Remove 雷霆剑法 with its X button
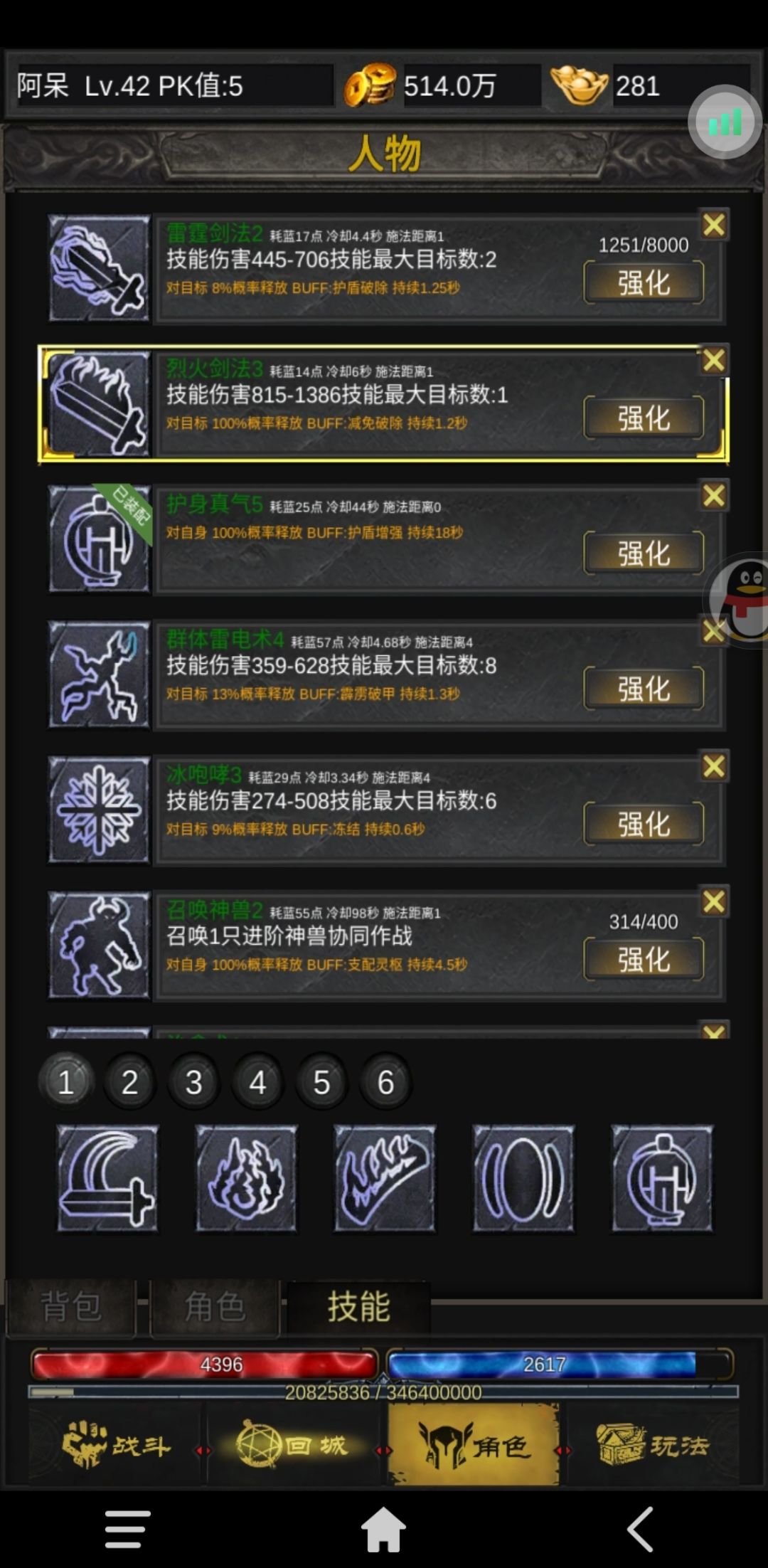The image size is (768, 1568). 714,225
